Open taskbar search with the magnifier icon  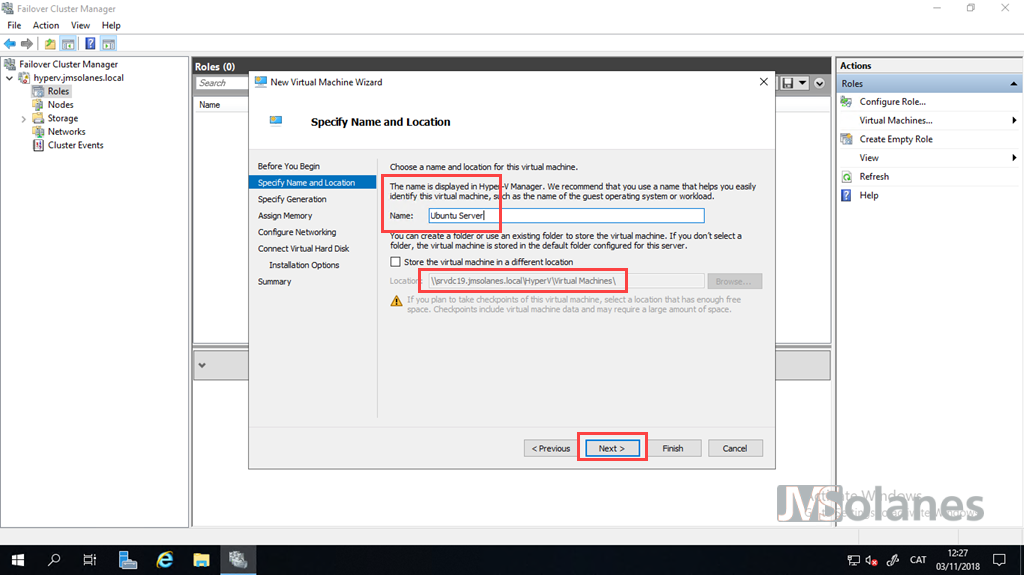pyautogui.click(x=54, y=560)
